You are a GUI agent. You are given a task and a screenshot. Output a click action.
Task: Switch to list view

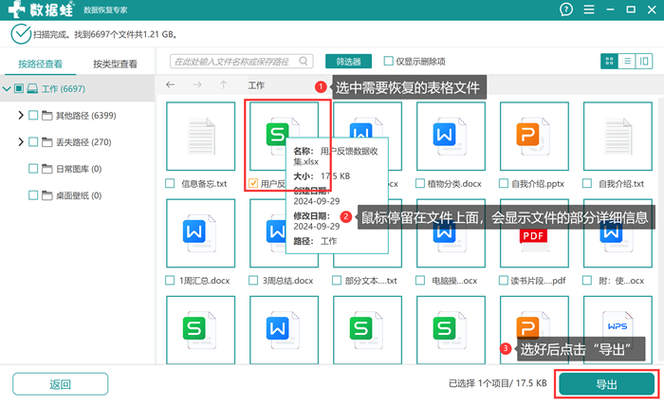[x=627, y=61]
